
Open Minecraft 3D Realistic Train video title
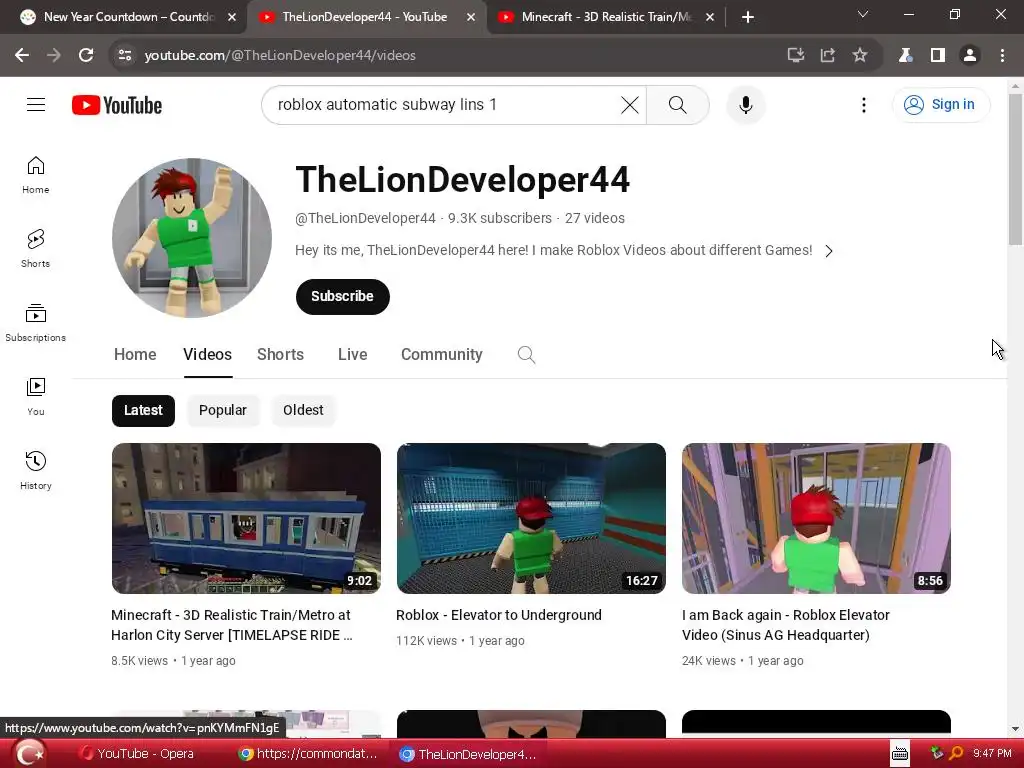tap(231, 625)
